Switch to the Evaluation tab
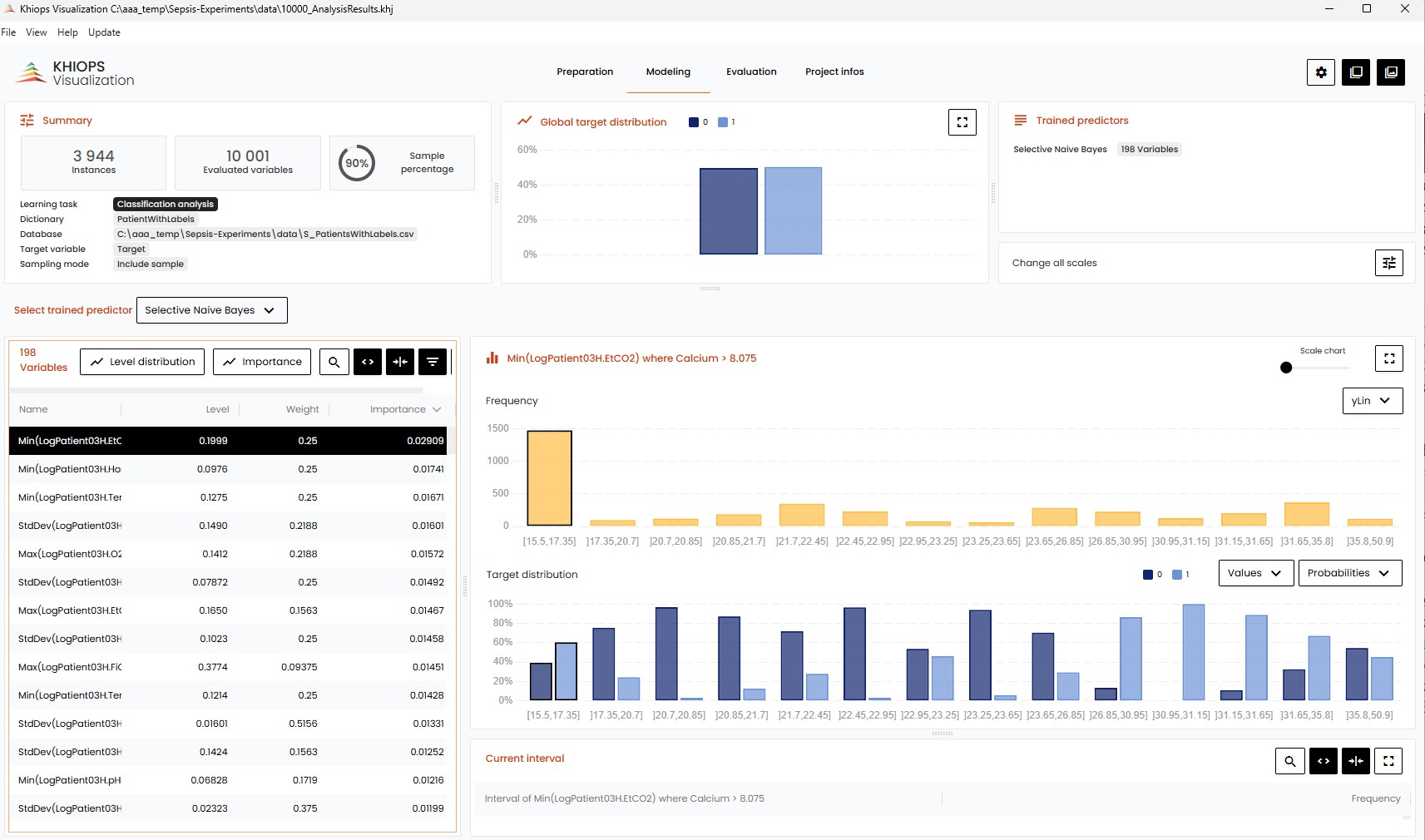This screenshot has height=840, width=1425. 751,72
